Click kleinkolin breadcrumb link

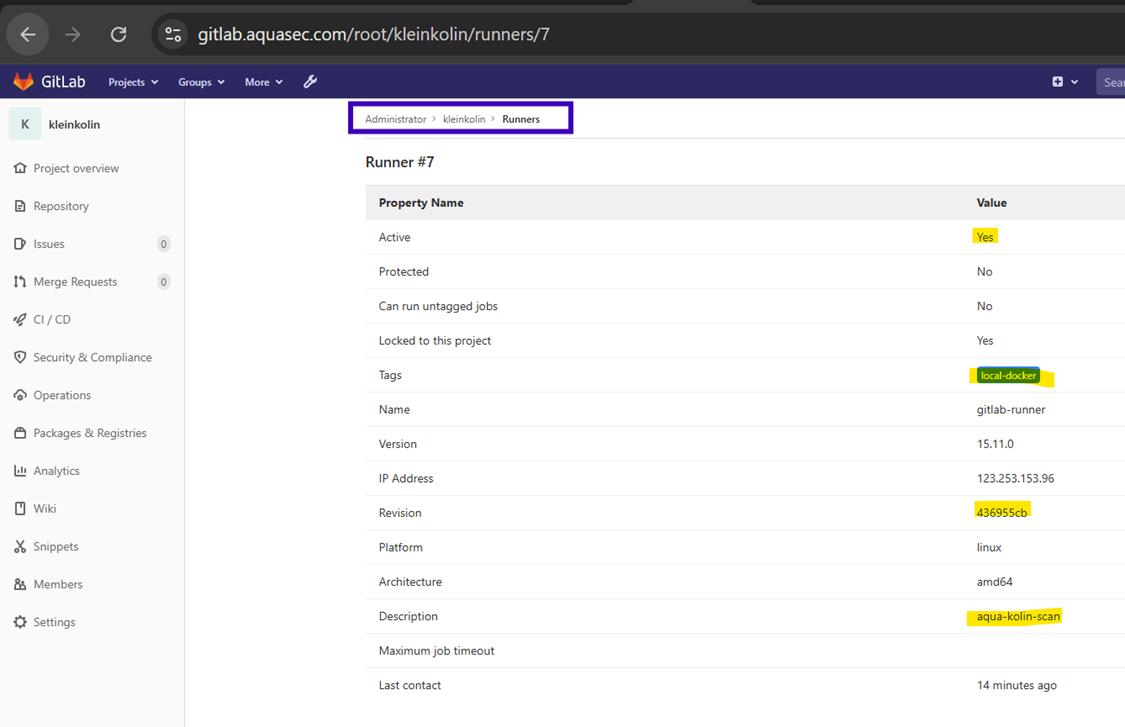coord(464,119)
